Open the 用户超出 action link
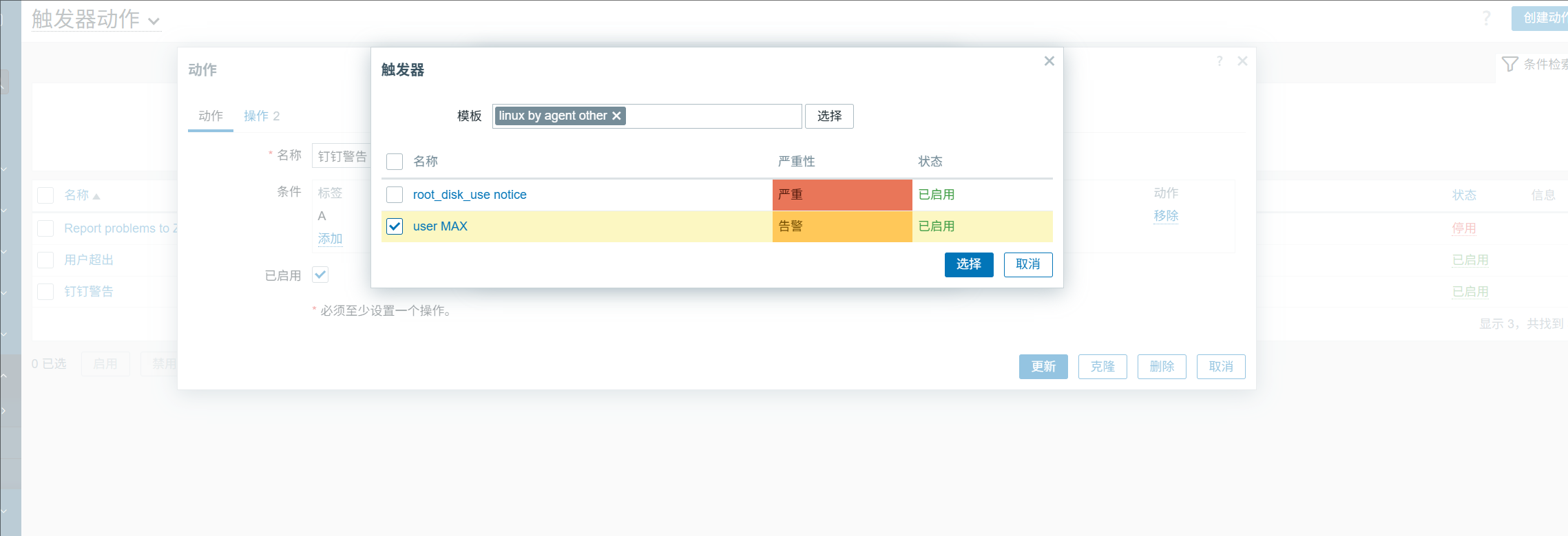This screenshot has height=536, width=1568. (x=89, y=260)
